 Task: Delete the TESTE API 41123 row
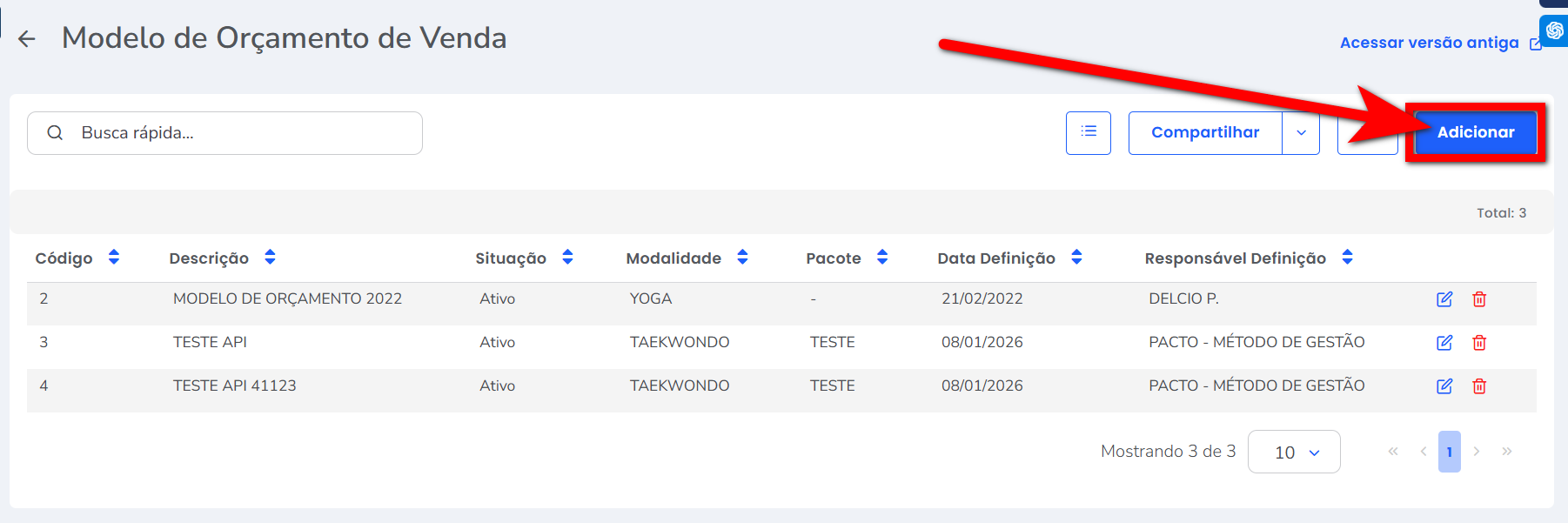[x=1478, y=386]
